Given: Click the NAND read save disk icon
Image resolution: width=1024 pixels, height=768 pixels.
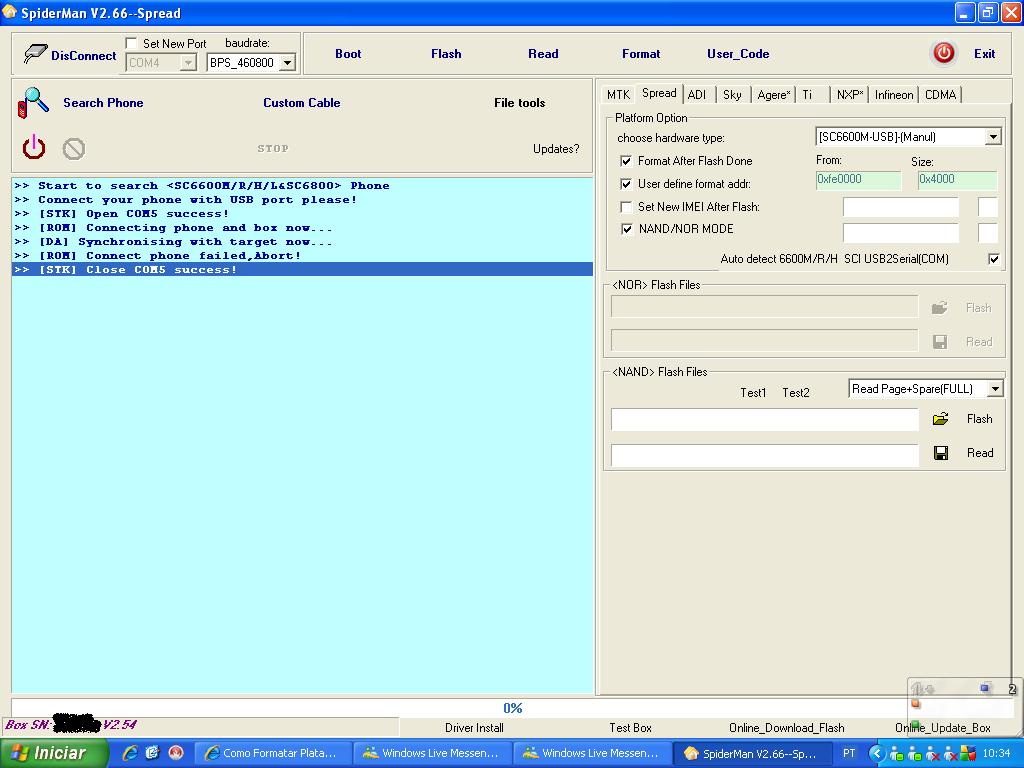Looking at the screenshot, I should coord(941,453).
